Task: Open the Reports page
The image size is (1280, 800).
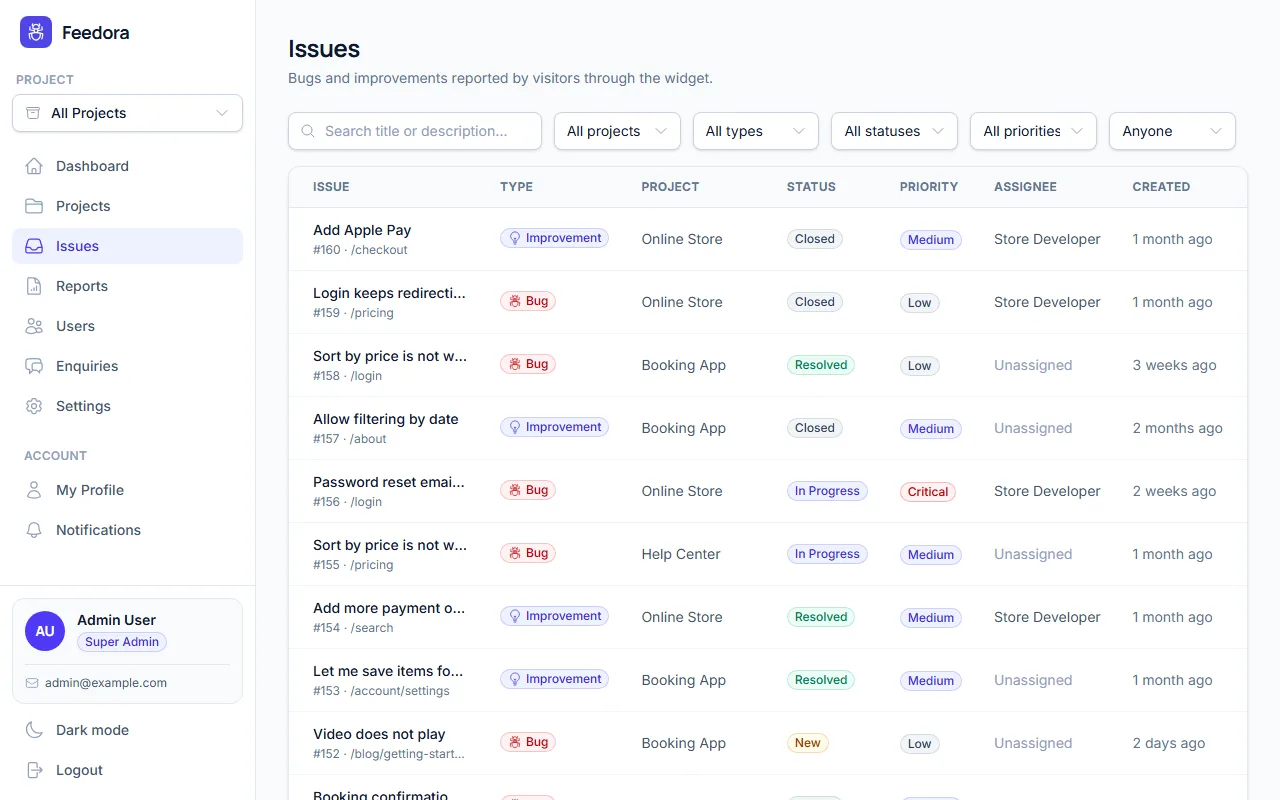Action: (127, 286)
